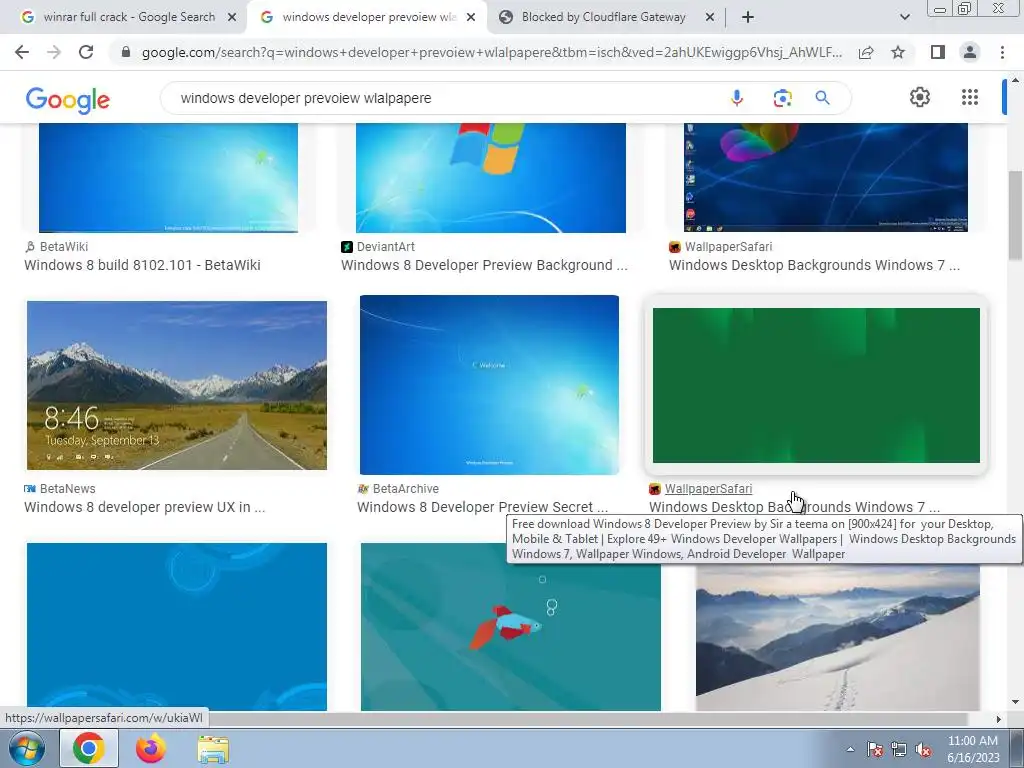Viewport: 1024px width, 768px height.
Task: Click the browser forward arrow
Action: pos(54,52)
